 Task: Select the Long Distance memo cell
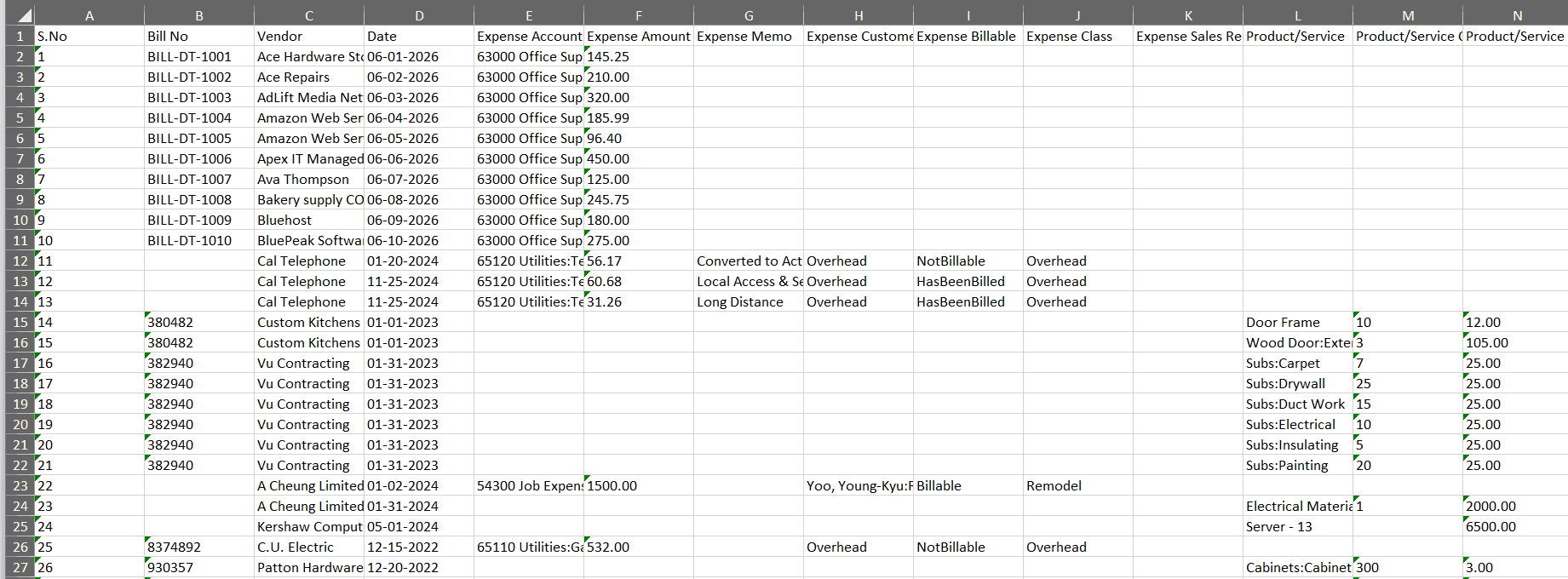coord(749,301)
